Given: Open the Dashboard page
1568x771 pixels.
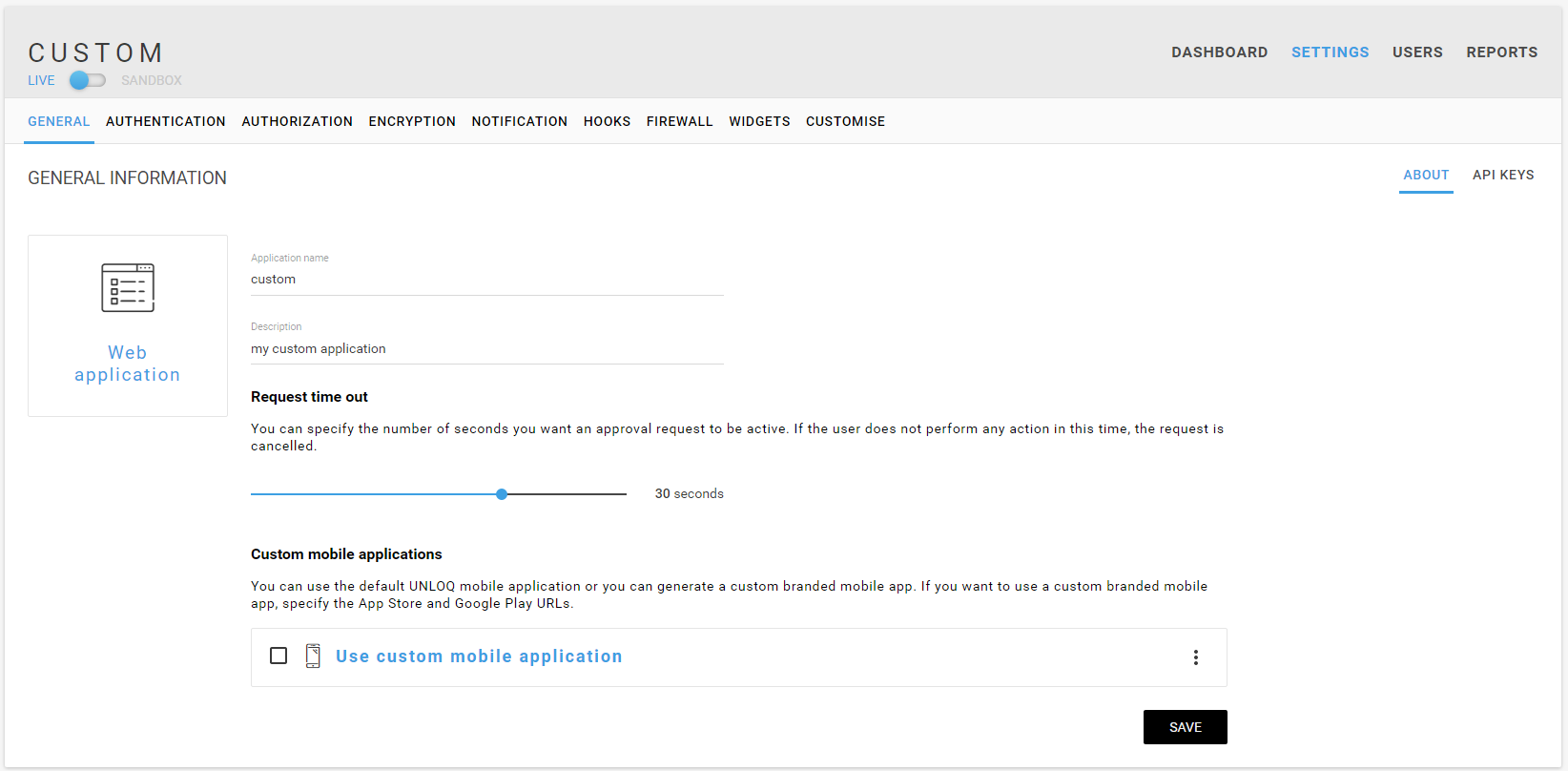Looking at the screenshot, I should 1219,52.
